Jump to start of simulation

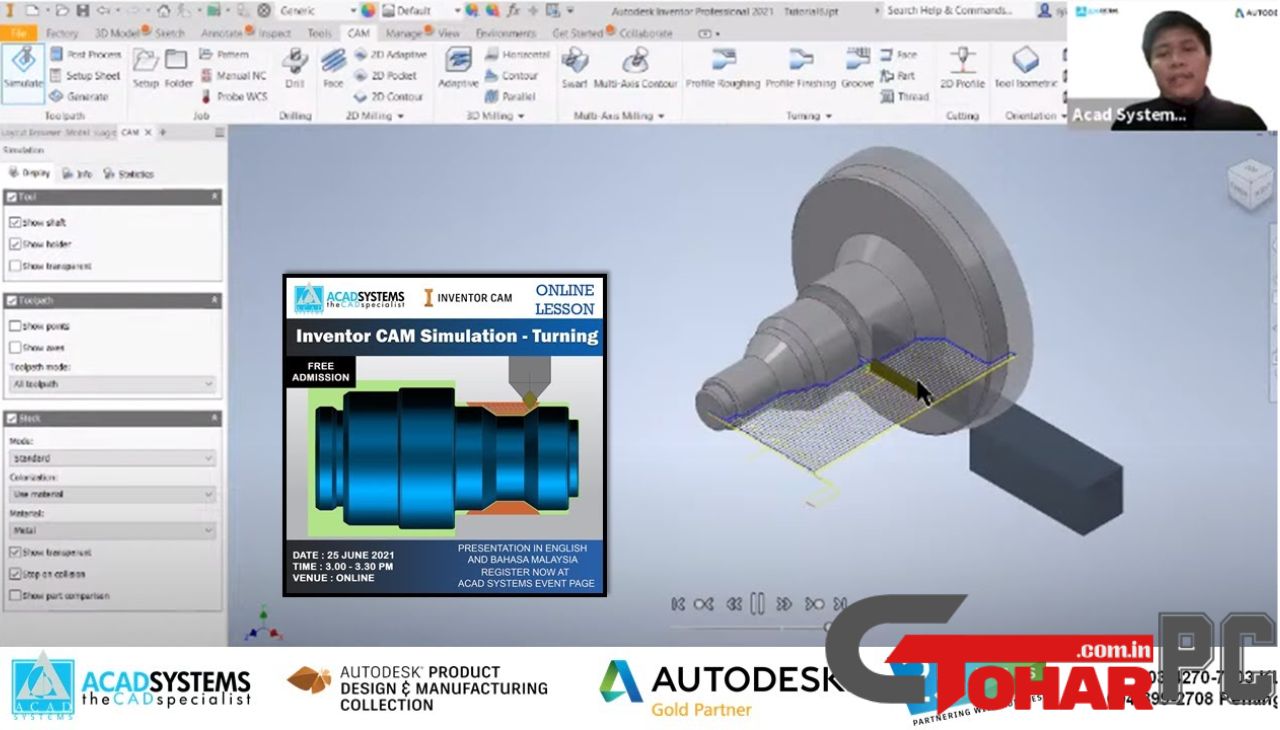coord(678,603)
